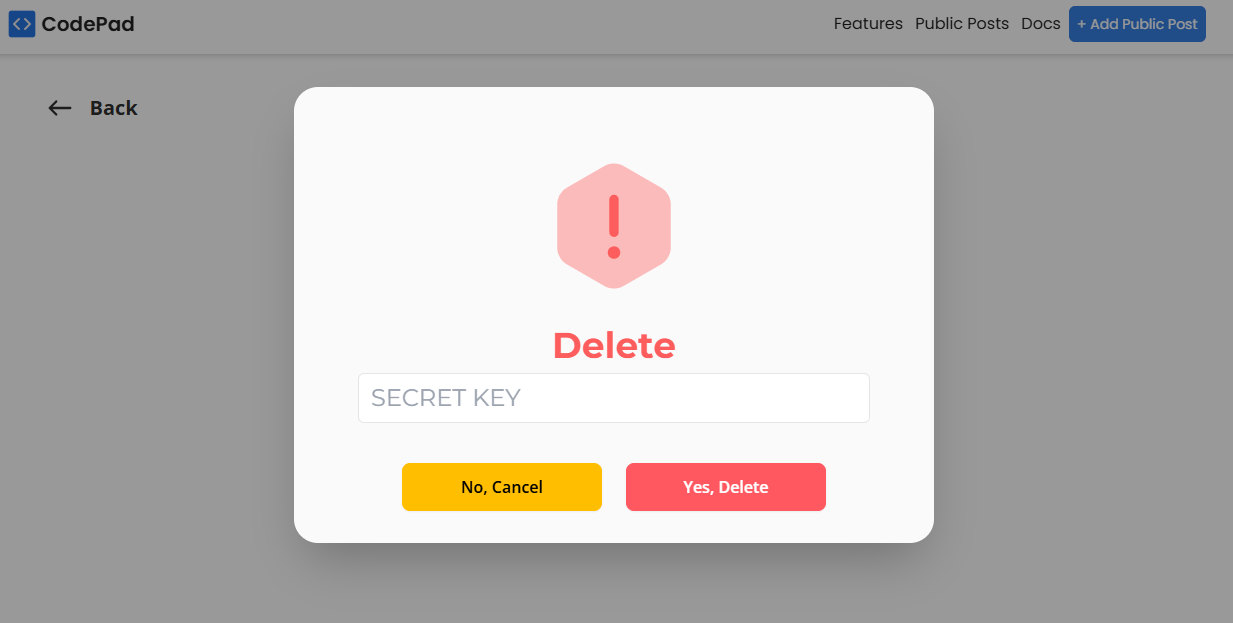Click the Back text label
Screen dimensions: 1233x623
pyautogui.click(x=114, y=108)
